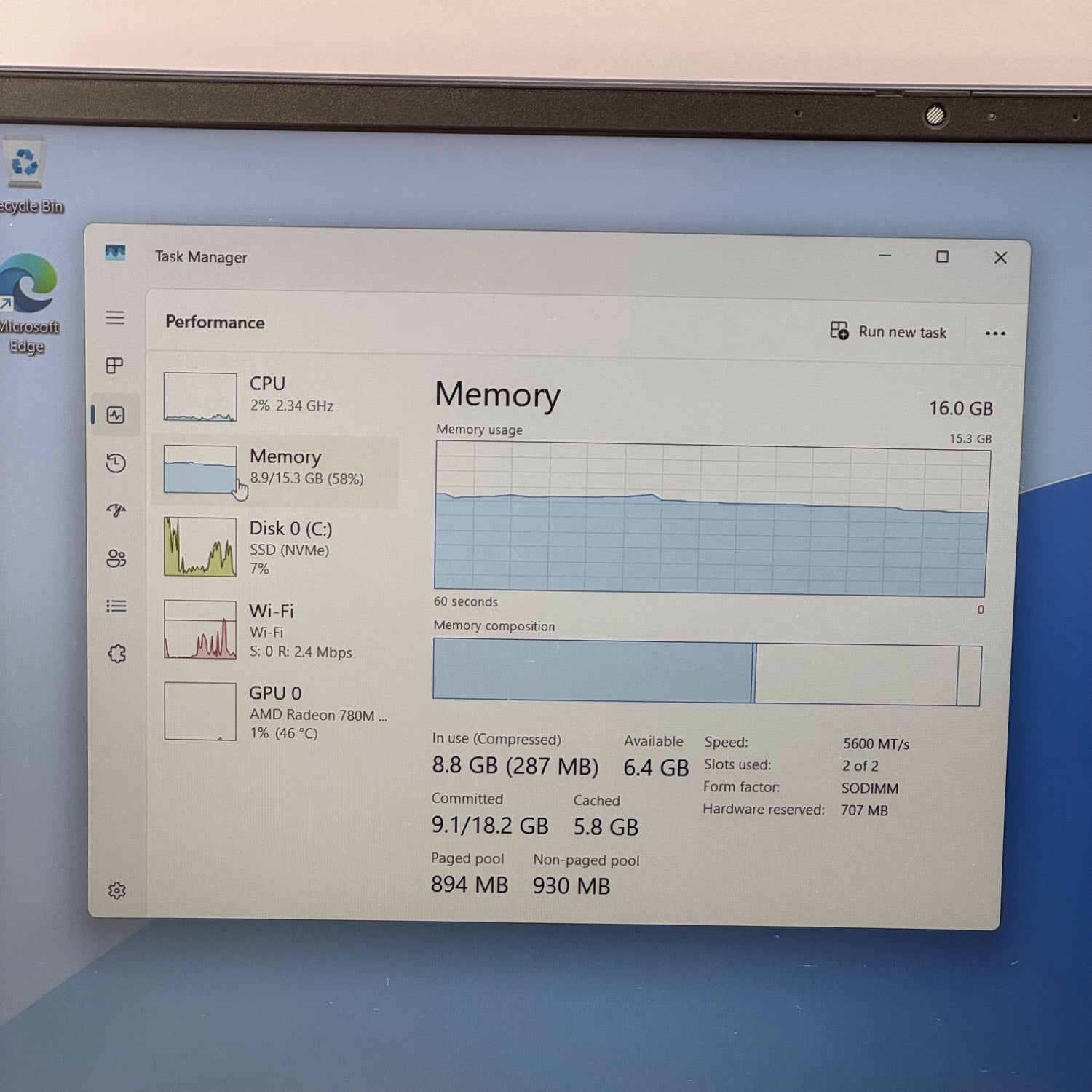Open the Services page icon
Screen dimensions: 1092x1092
pyautogui.click(x=116, y=654)
